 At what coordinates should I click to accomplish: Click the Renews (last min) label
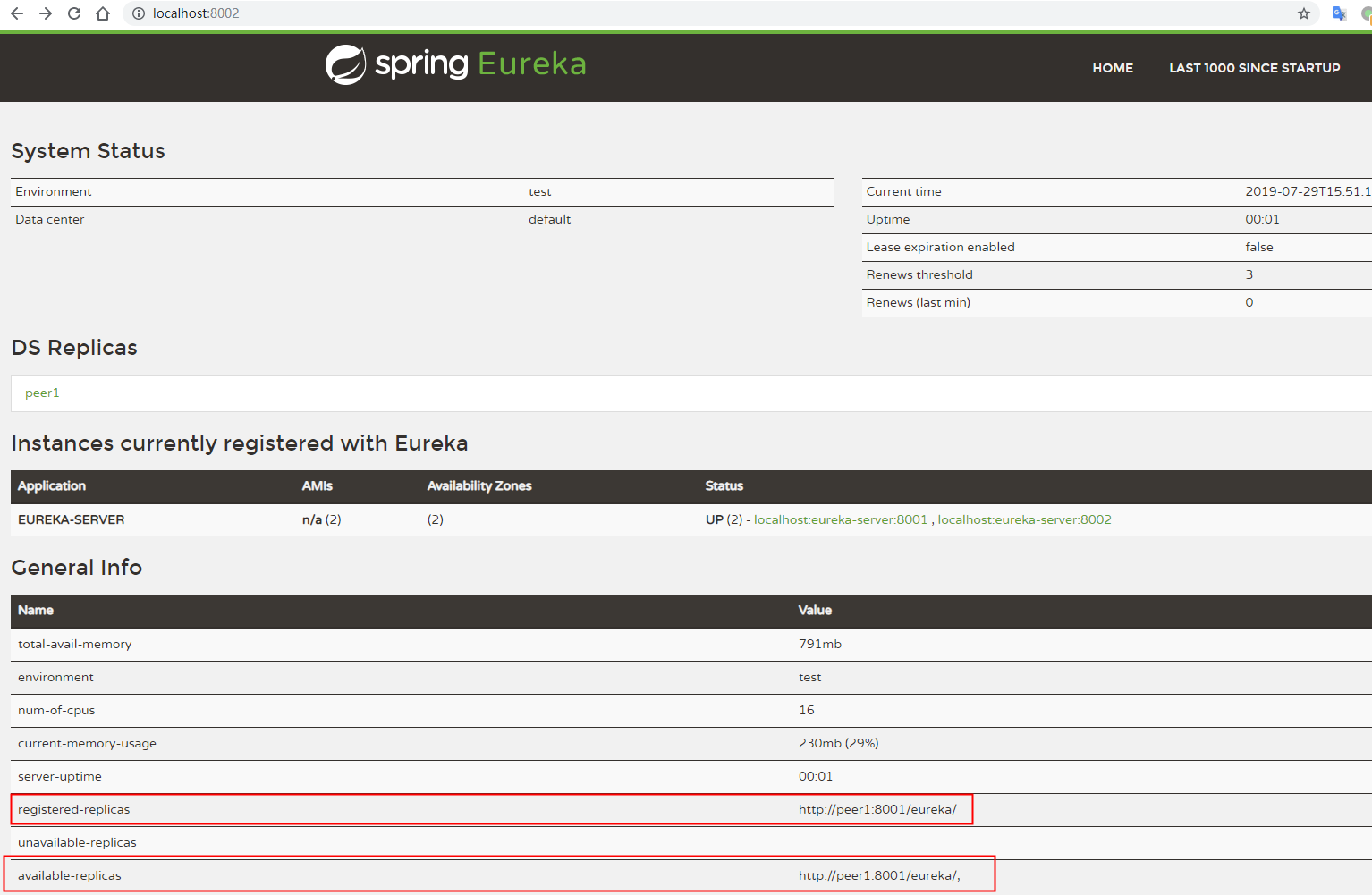point(918,302)
